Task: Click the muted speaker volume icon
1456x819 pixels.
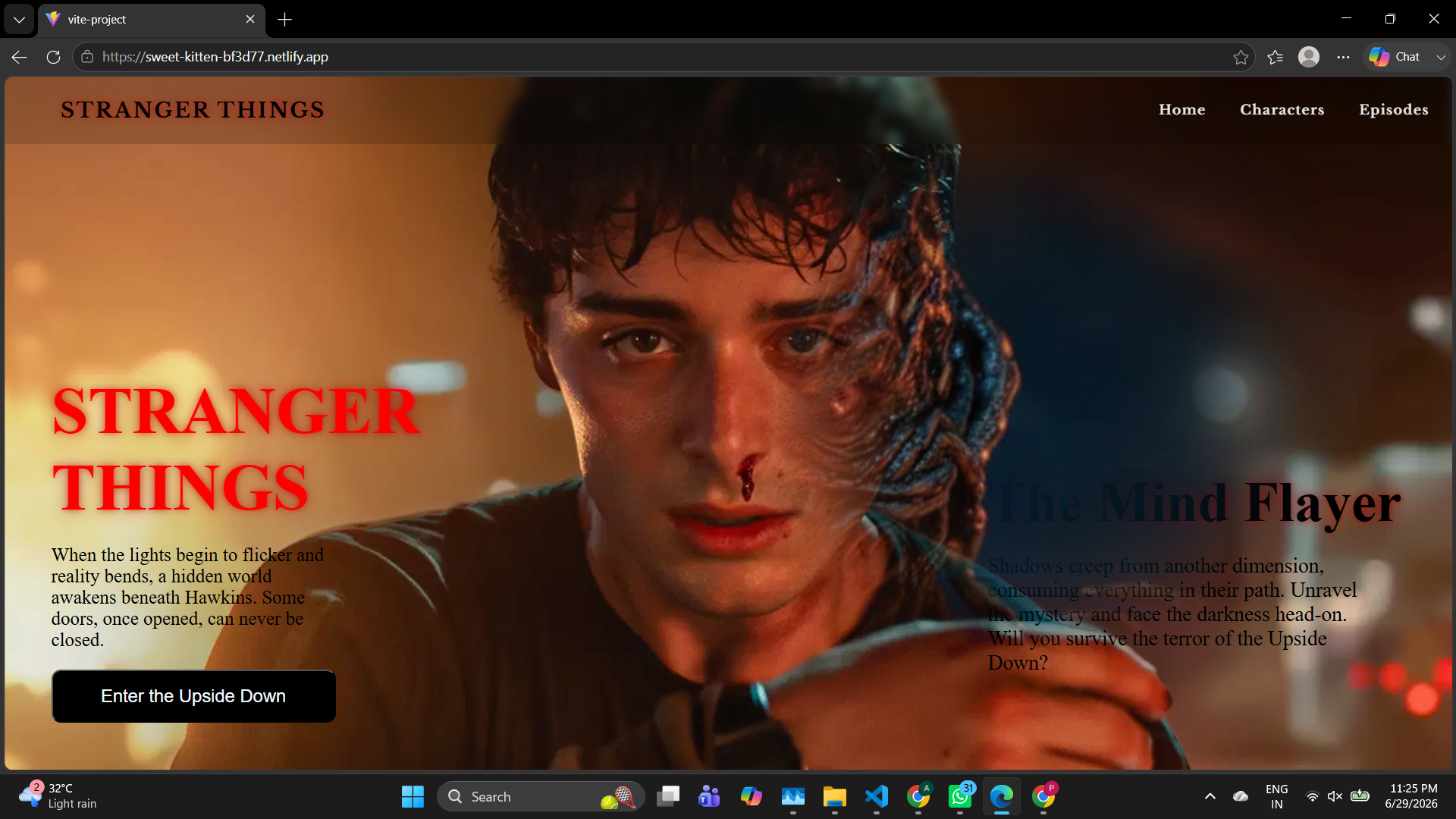Action: [x=1335, y=797]
